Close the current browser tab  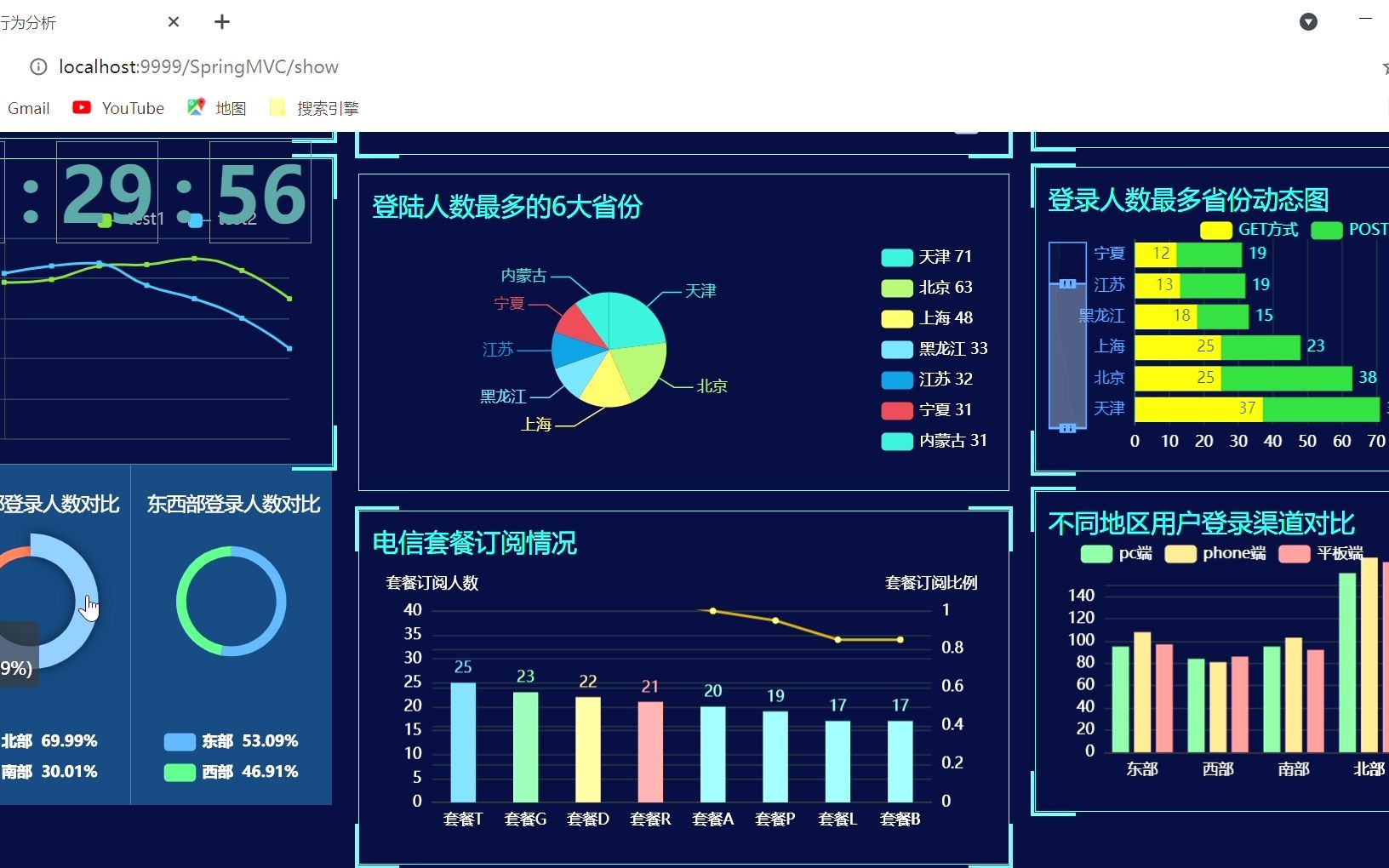point(174,21)
